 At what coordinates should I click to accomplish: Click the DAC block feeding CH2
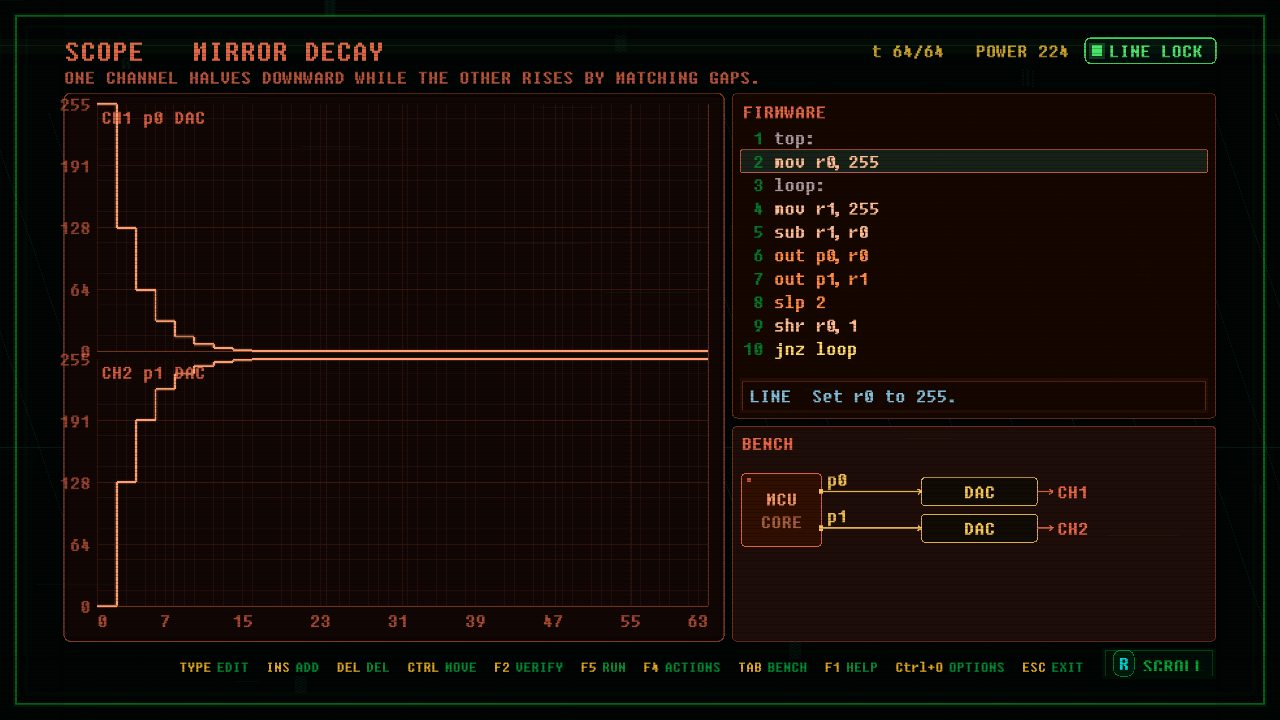tap(979, 529)
